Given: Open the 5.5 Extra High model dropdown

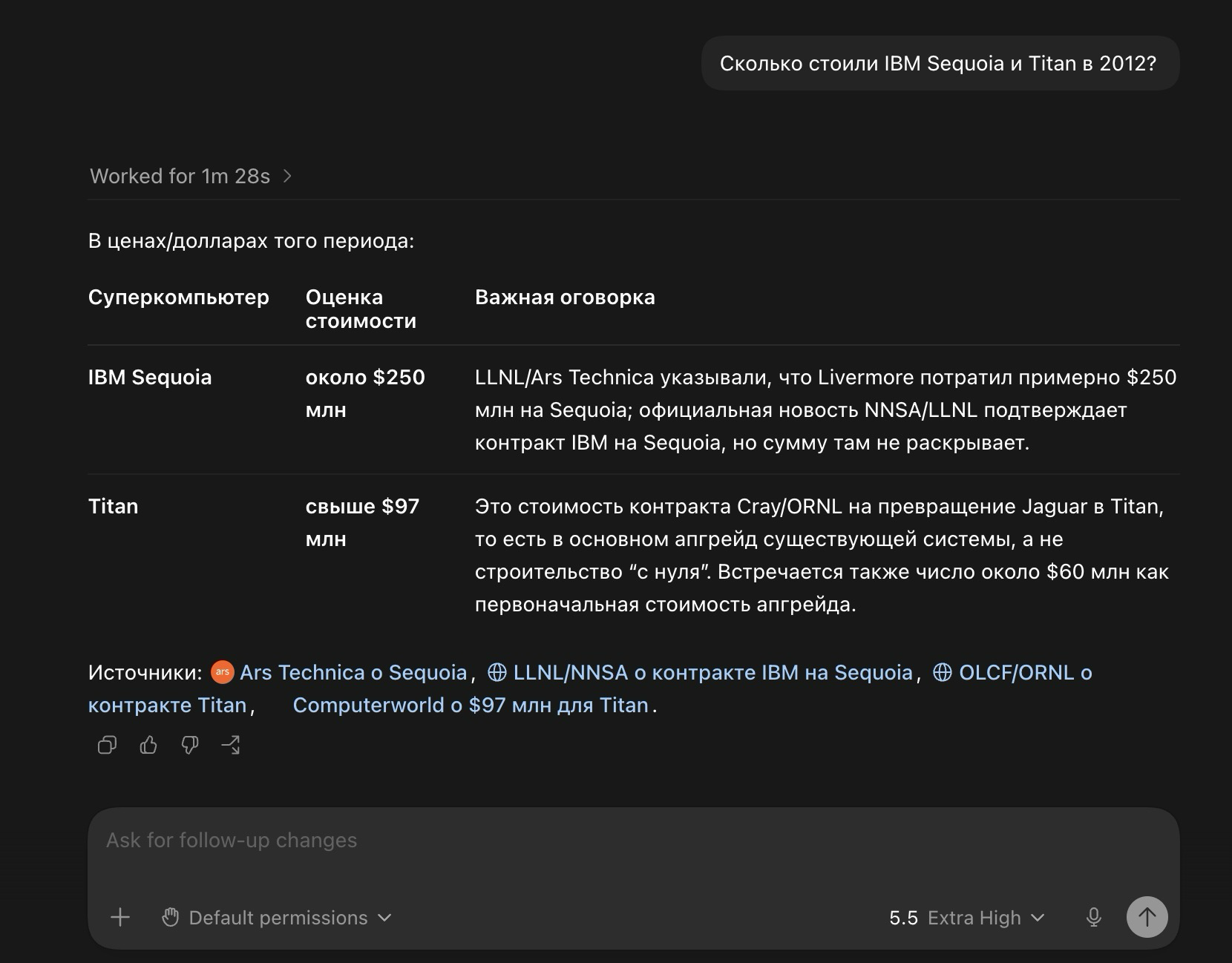Looking at the screenshot, I should 967,918.
